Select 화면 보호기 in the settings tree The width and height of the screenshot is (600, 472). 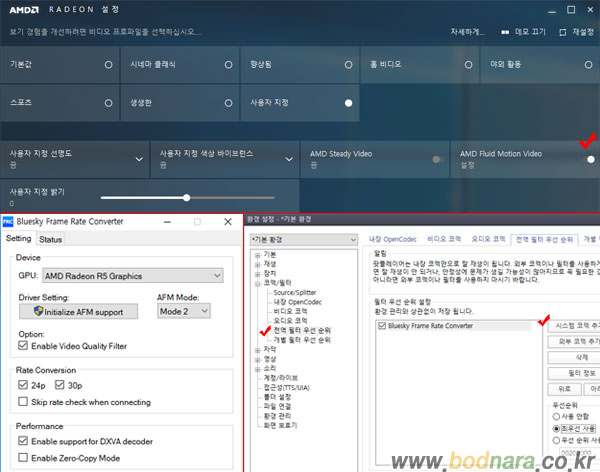(280, 425)
